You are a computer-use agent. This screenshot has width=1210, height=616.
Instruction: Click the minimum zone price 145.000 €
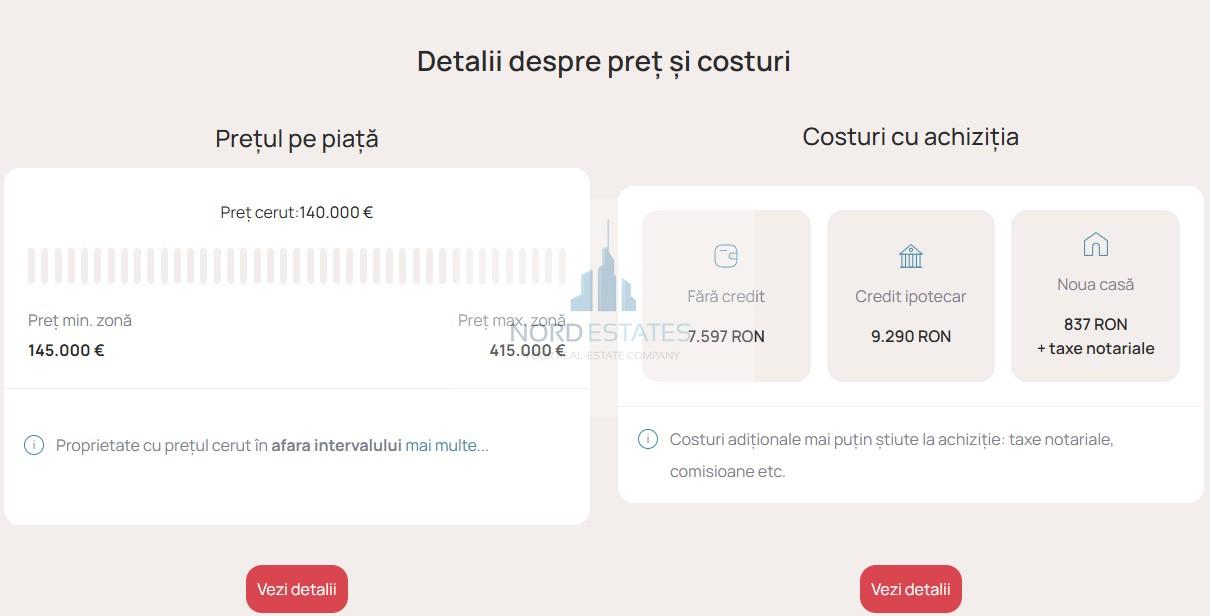(x=66, y=350)
